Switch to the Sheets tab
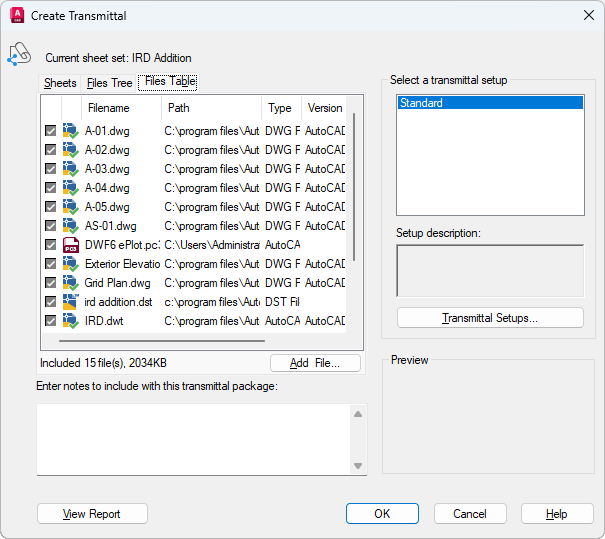Viewport: 605px width, 539px height. point(60,83)
